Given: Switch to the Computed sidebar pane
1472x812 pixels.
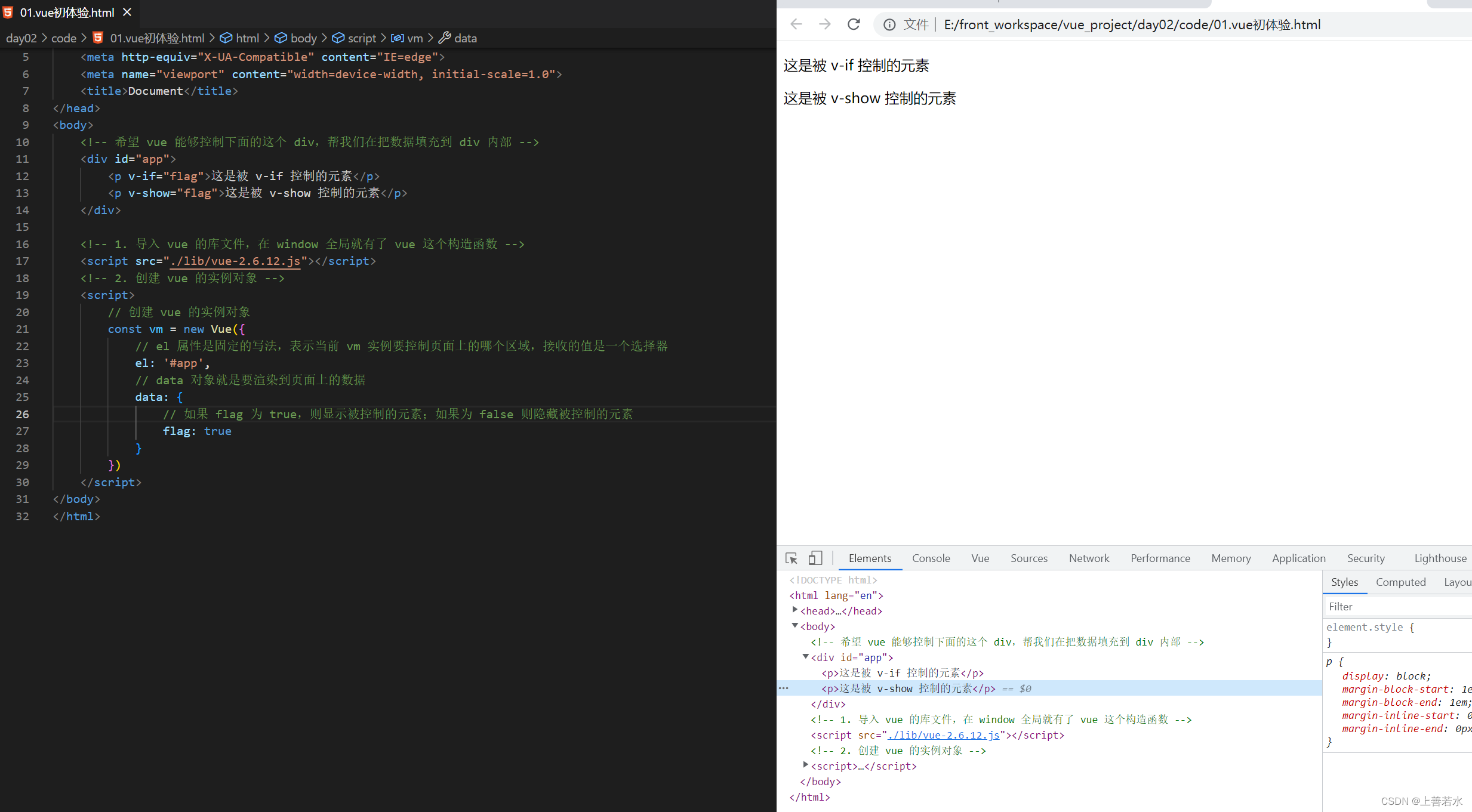Looking at the screenshot, I should click(x=1400, y=582).
